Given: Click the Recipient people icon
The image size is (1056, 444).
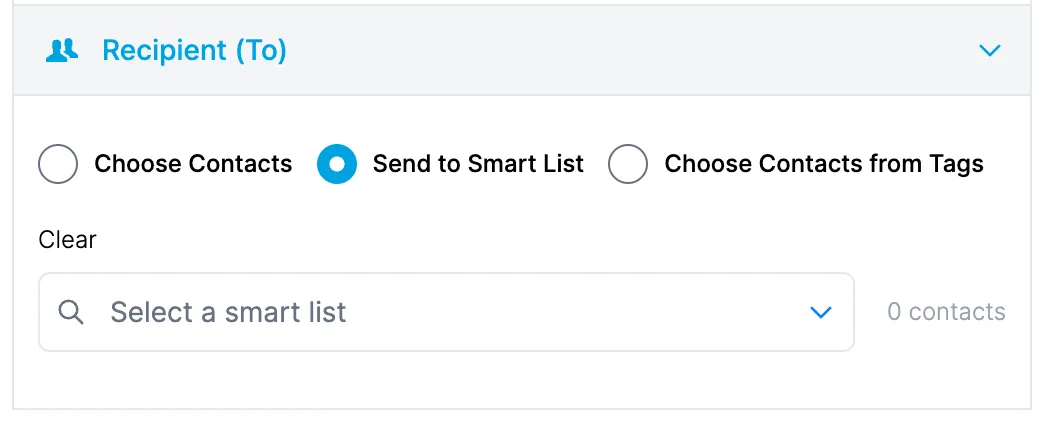Looking at the screenshot, I should (x=62, y=50).
